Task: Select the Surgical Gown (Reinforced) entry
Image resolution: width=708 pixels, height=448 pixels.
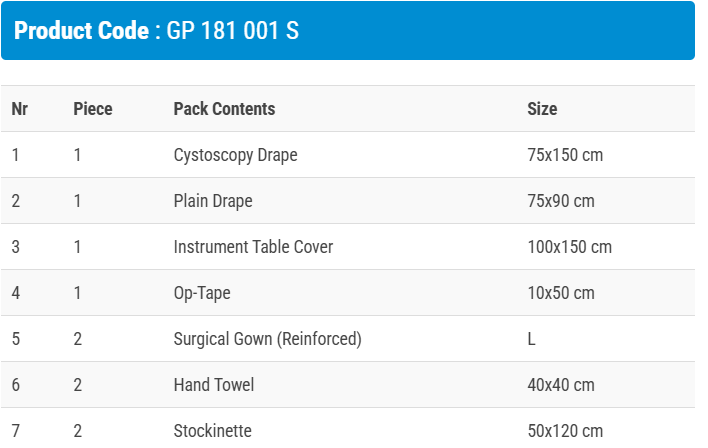Action: tap(267, 339)
